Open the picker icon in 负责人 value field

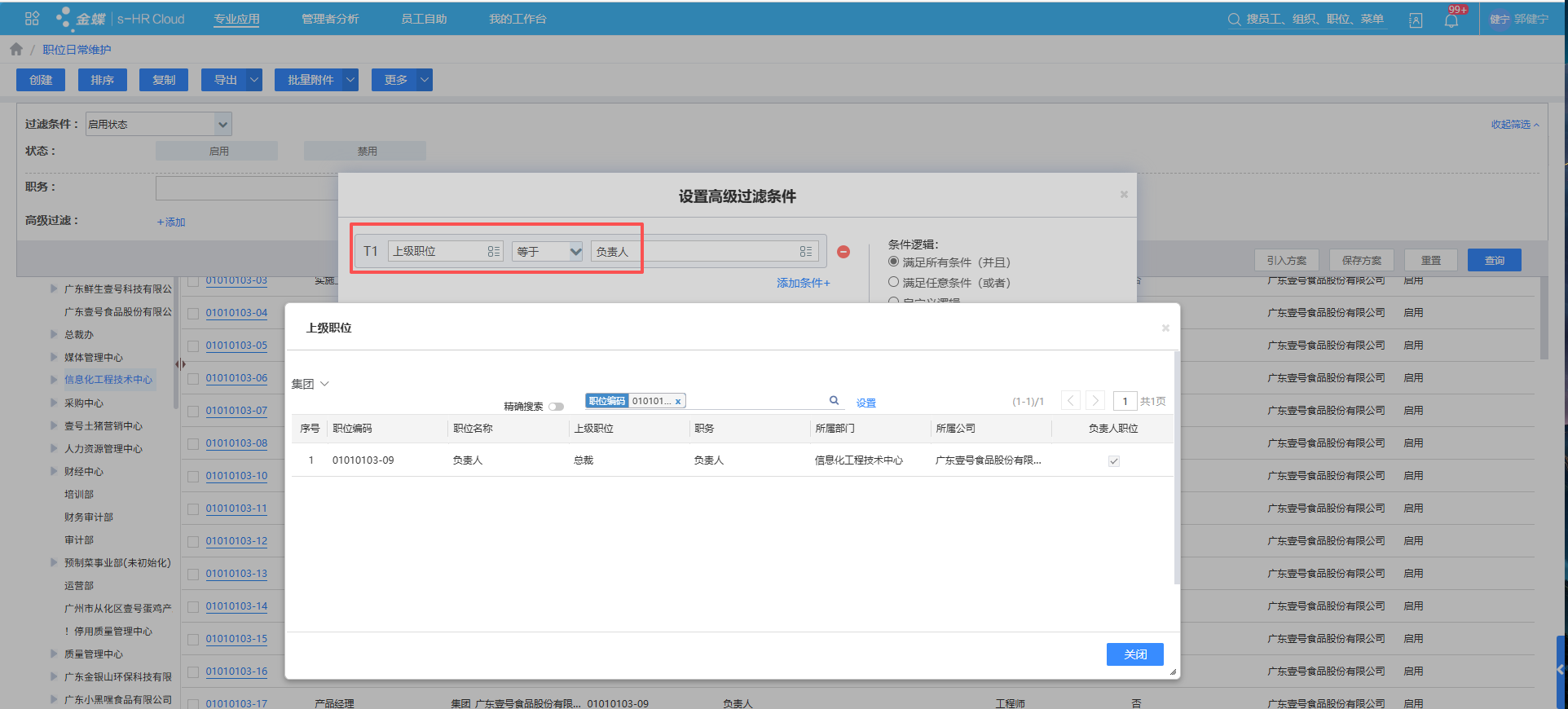click(x=805, y=252)
